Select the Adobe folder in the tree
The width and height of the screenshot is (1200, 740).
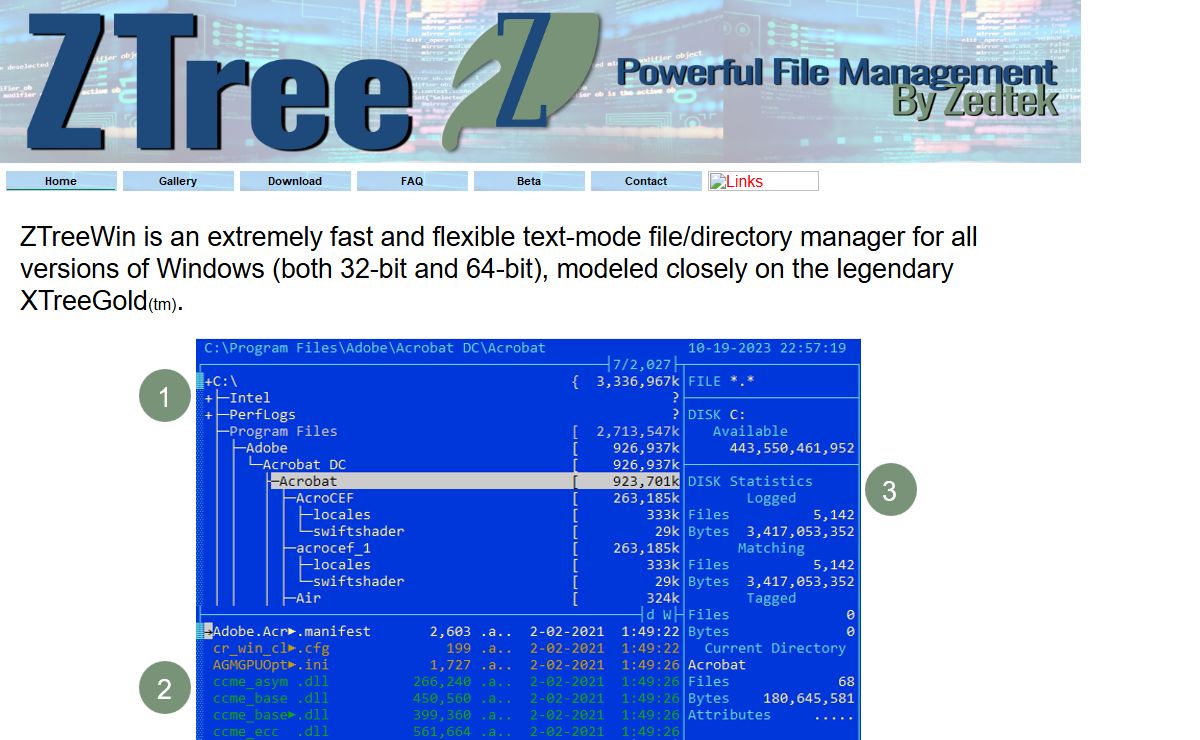[266, 448]
